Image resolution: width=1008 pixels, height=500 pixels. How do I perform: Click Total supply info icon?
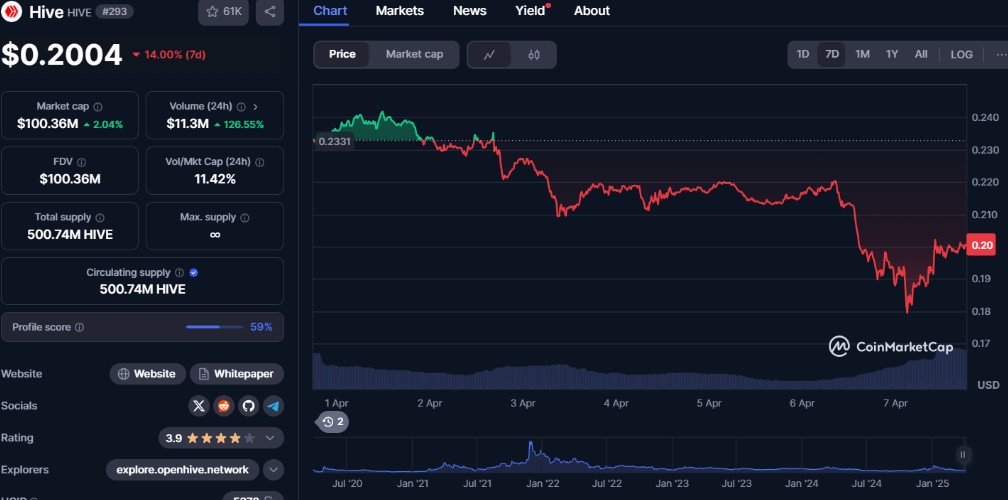[100, 217]
